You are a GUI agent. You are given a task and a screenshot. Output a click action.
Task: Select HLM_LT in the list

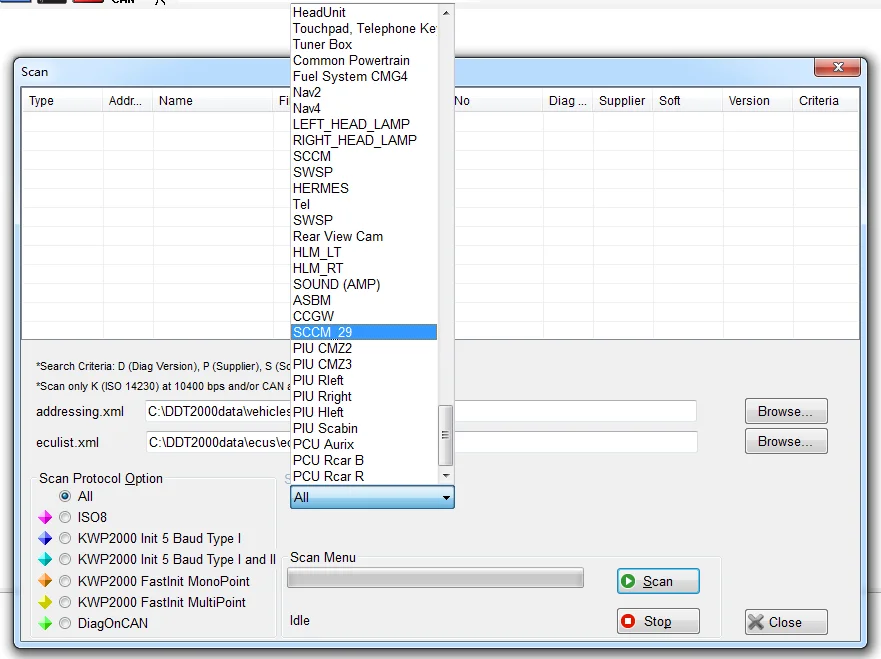tap(364, 252)
